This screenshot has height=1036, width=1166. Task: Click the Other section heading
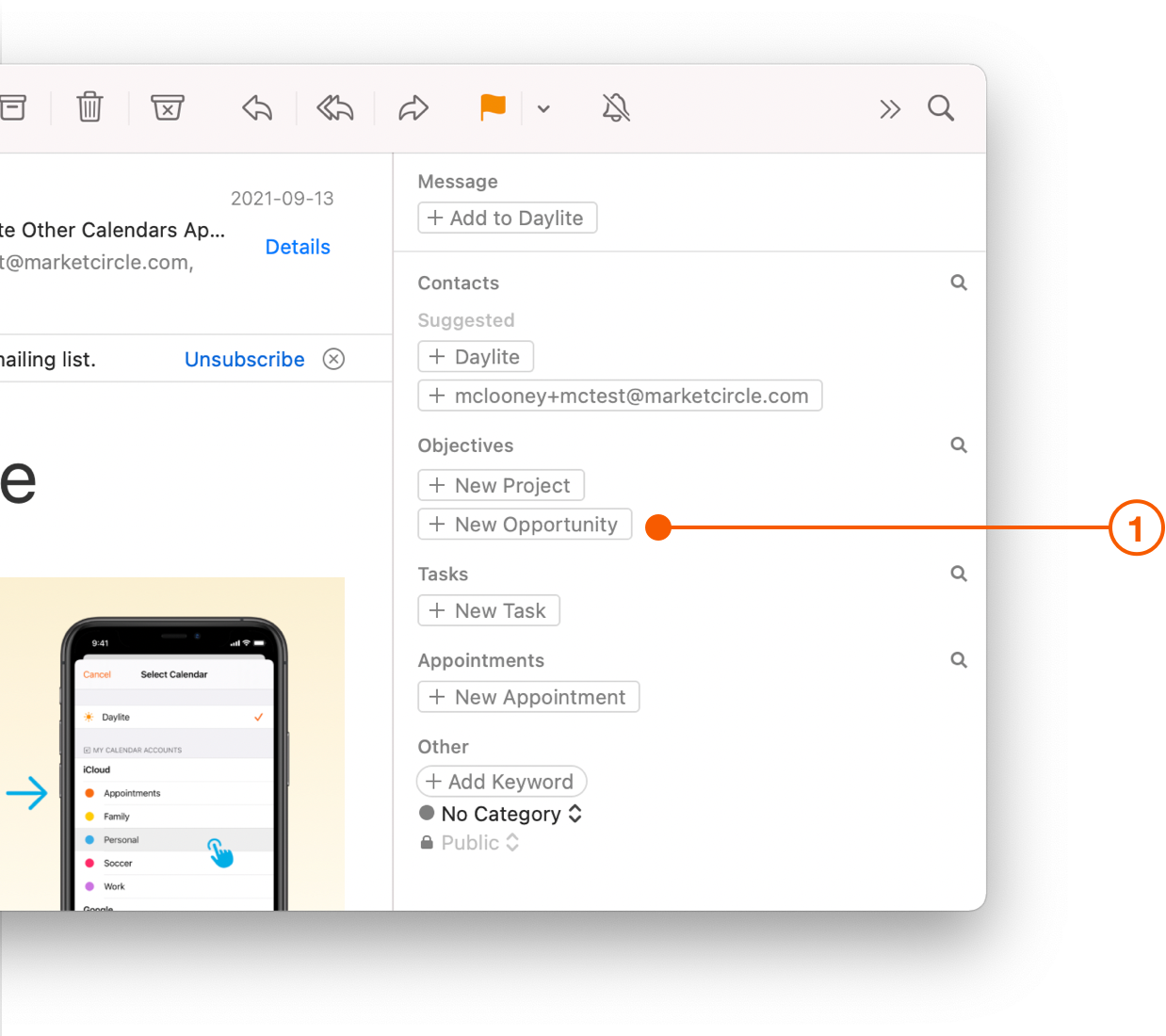click(444, 747)
